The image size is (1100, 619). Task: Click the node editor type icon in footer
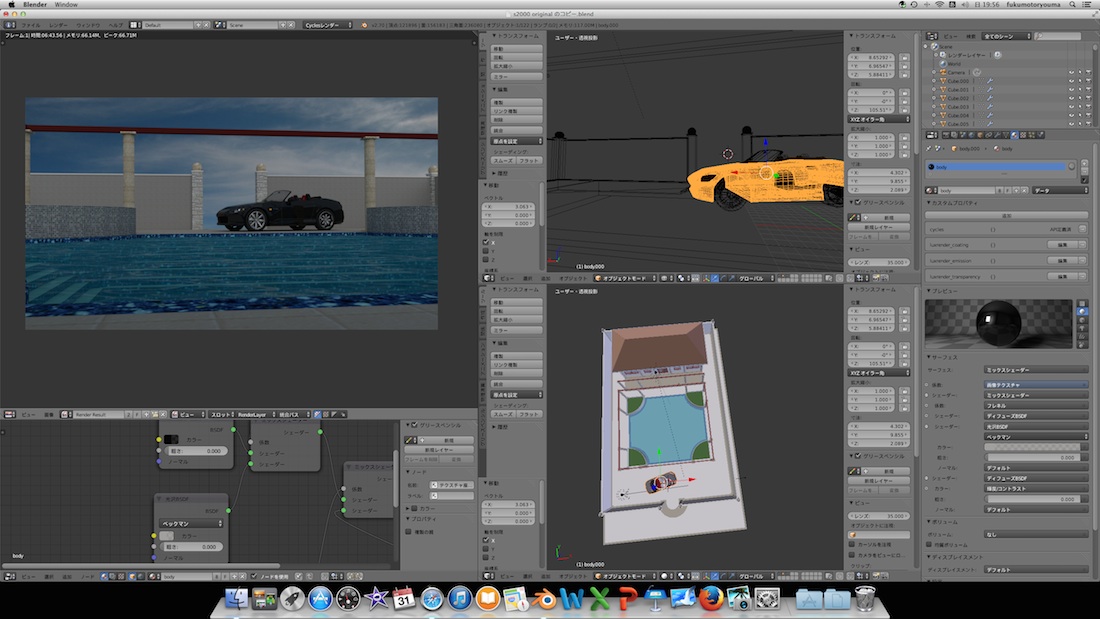(x=10, y=577)
